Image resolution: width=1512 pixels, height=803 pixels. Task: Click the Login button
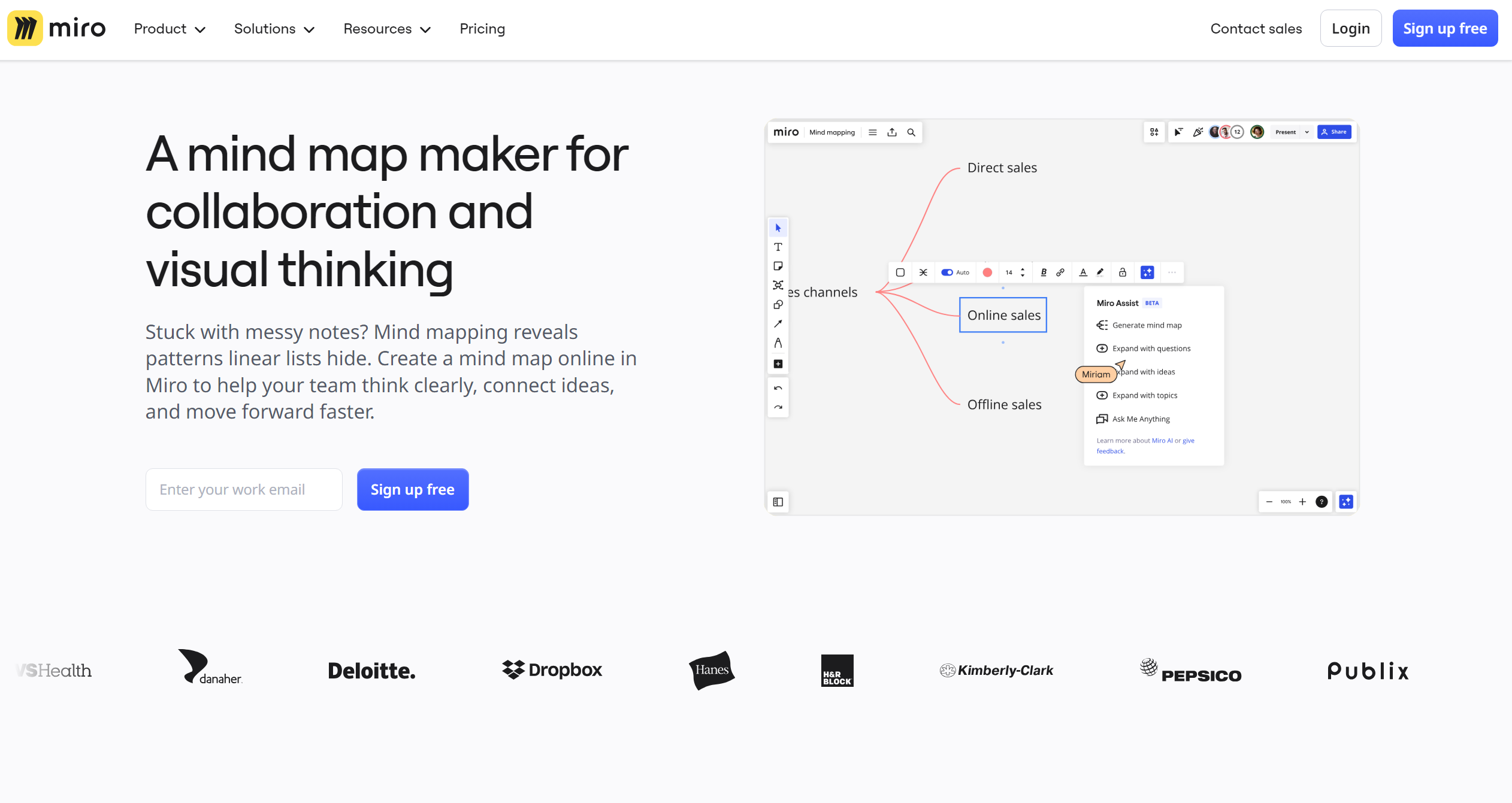click(x=1350, y=29)
